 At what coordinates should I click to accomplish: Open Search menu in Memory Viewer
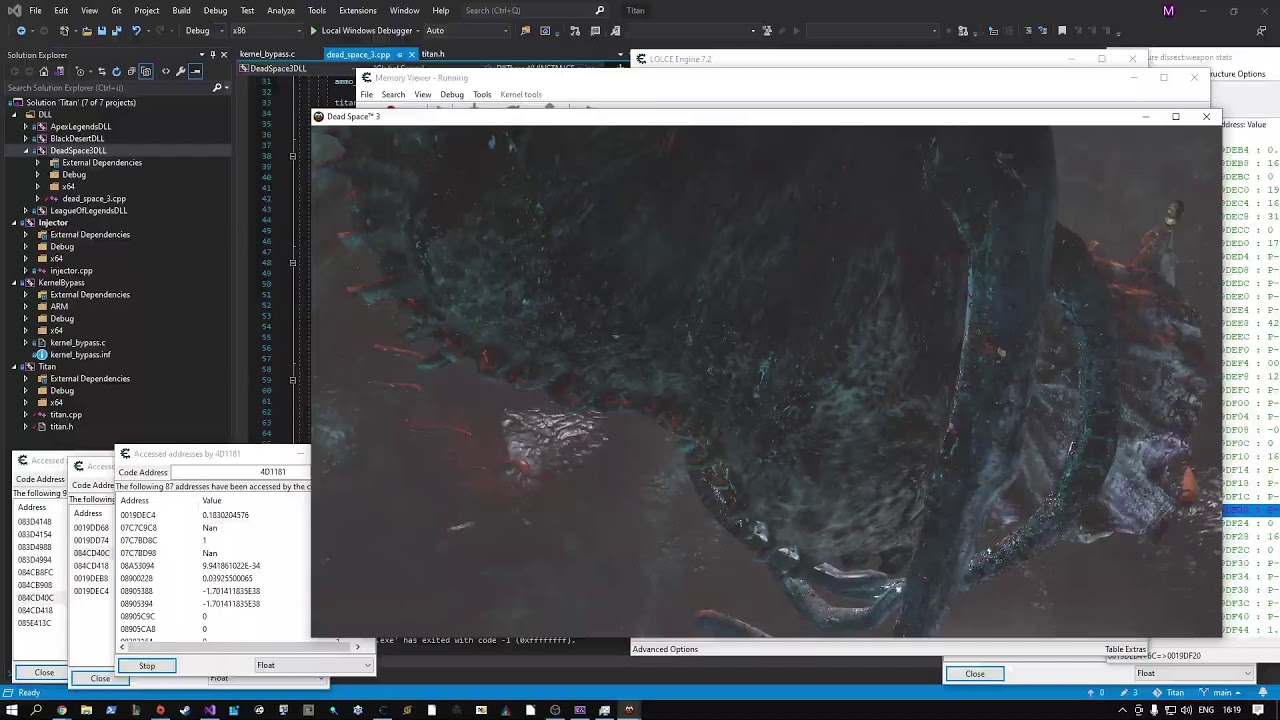pos(393,95)
